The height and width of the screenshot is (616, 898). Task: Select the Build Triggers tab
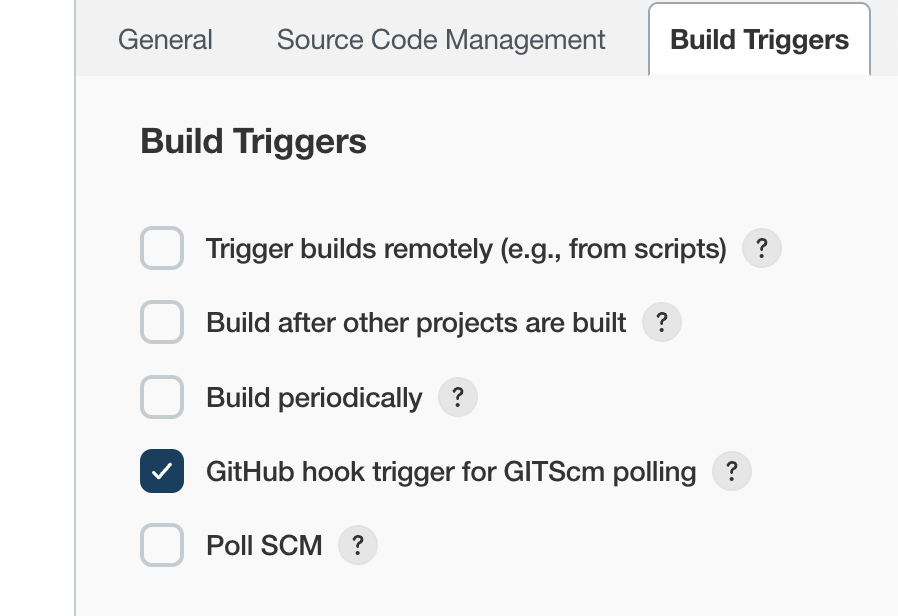click(759, 40)
